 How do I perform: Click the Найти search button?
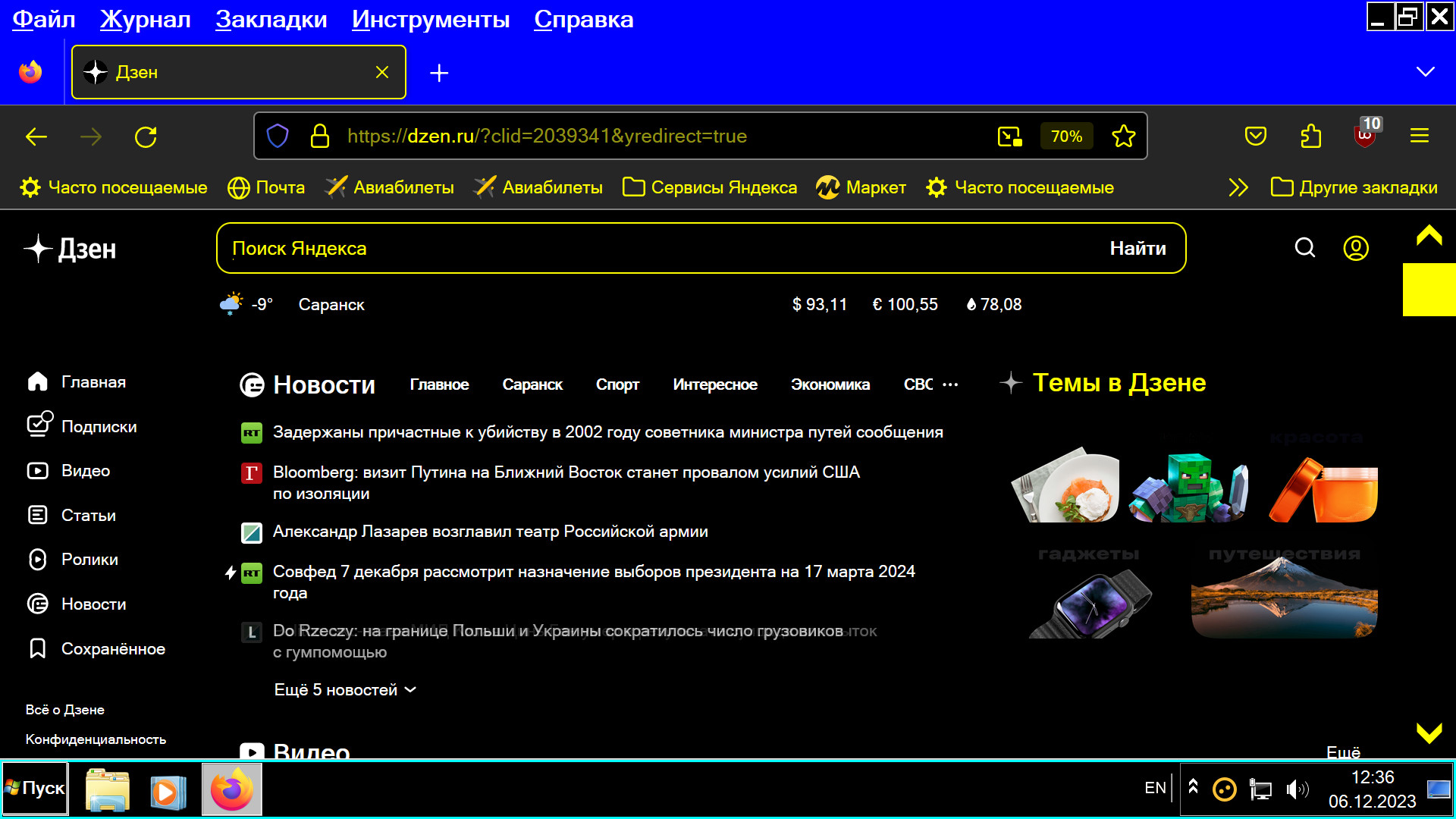click(x=1137, y=248)
